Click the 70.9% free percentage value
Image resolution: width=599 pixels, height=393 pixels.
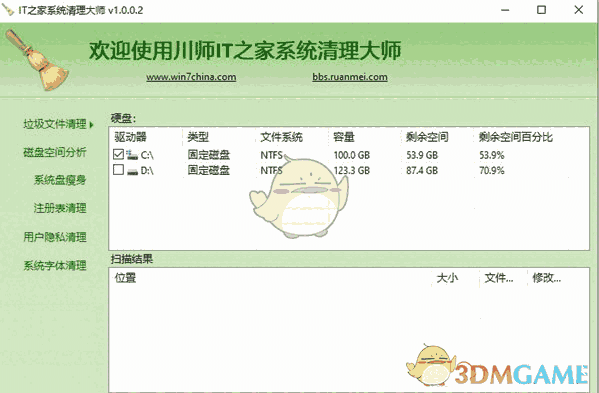[492, 170]
